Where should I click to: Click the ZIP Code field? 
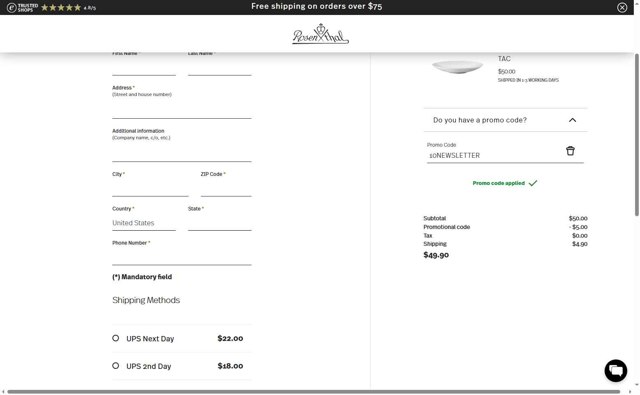click(226, 189)
